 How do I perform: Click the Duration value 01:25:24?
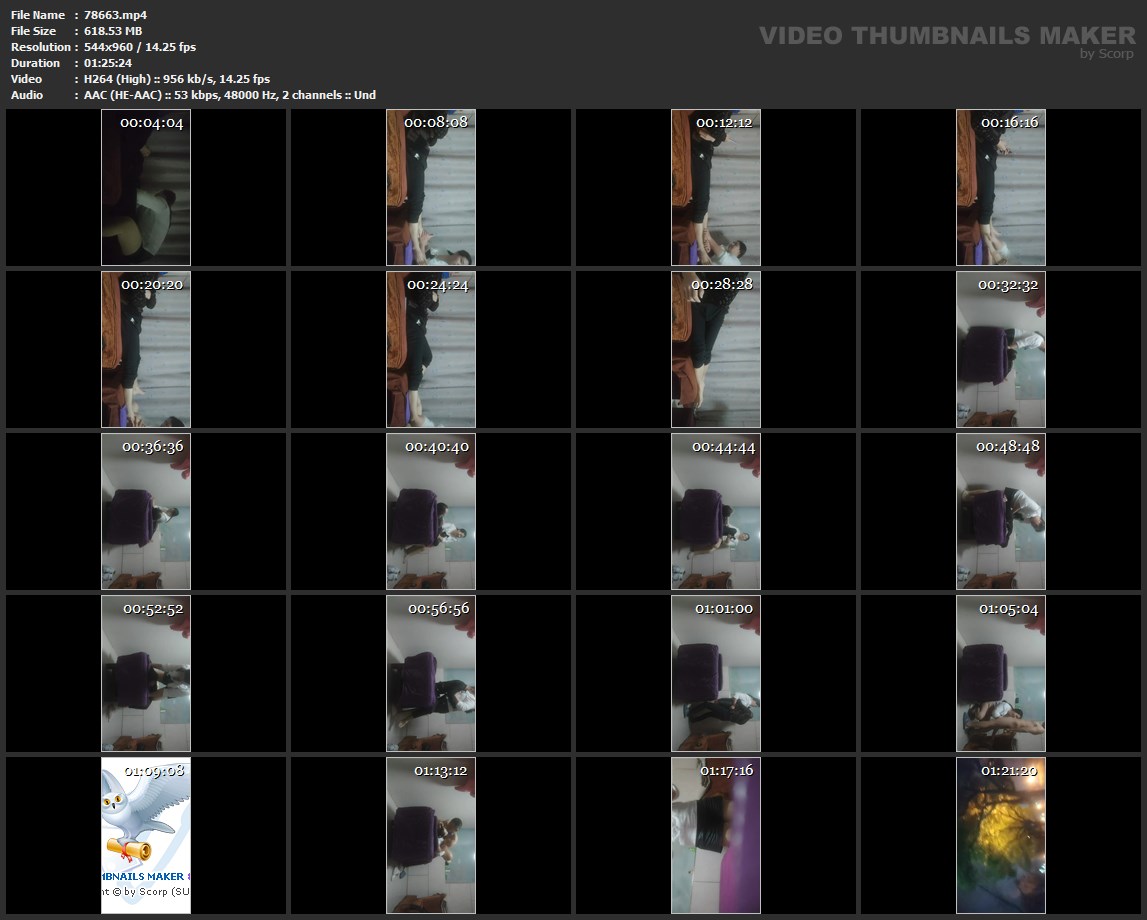tap(108, 63)
